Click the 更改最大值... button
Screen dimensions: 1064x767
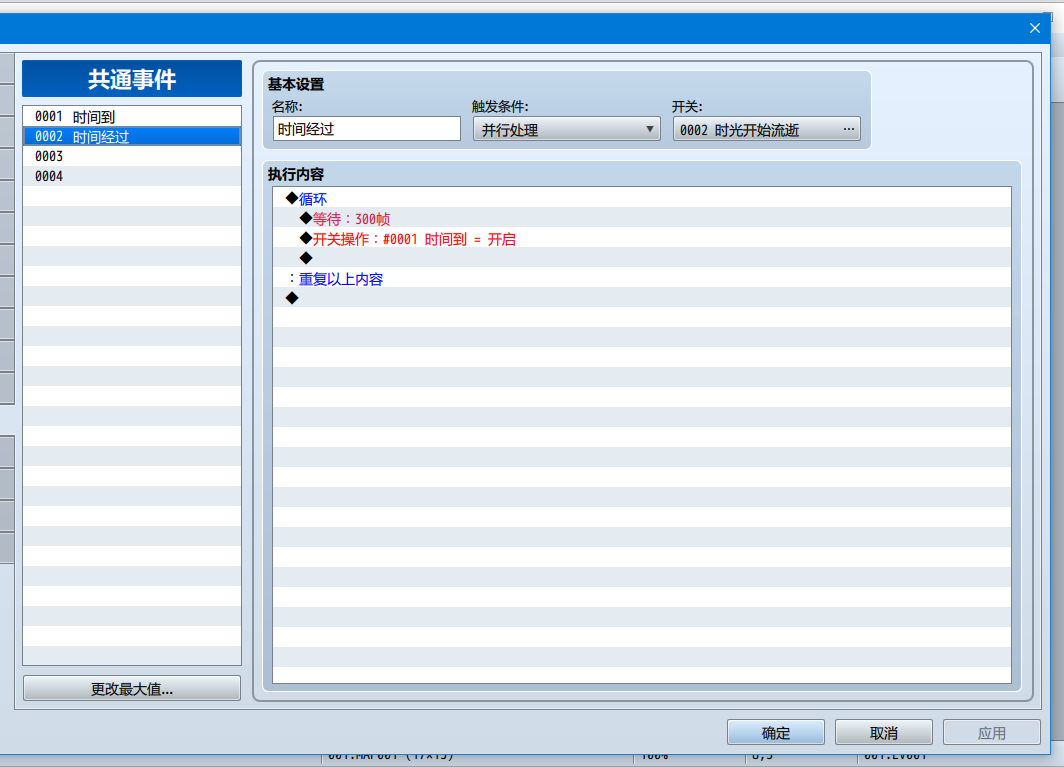(x=132, y=688)
